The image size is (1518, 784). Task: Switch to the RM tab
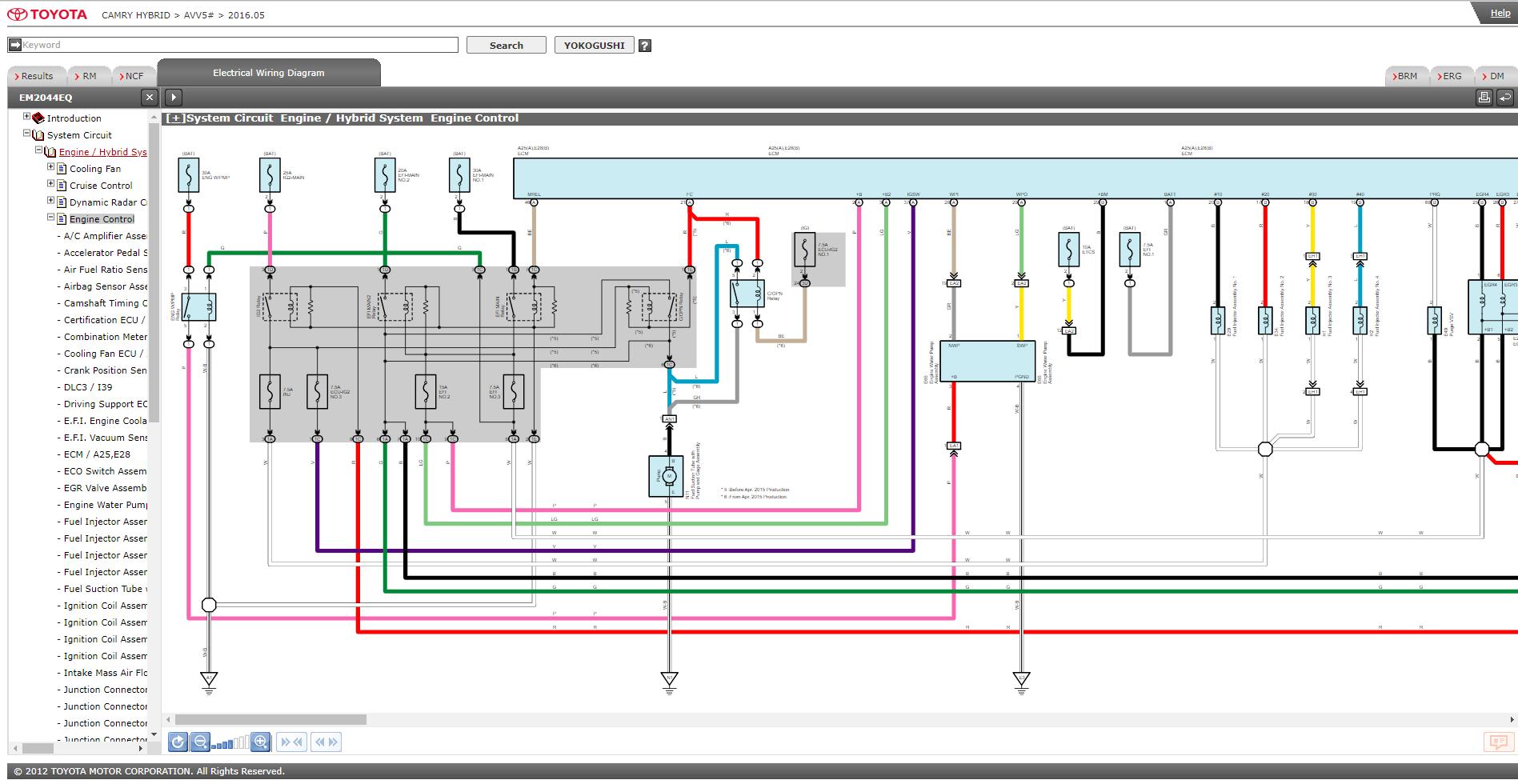(x=88, y=76)
